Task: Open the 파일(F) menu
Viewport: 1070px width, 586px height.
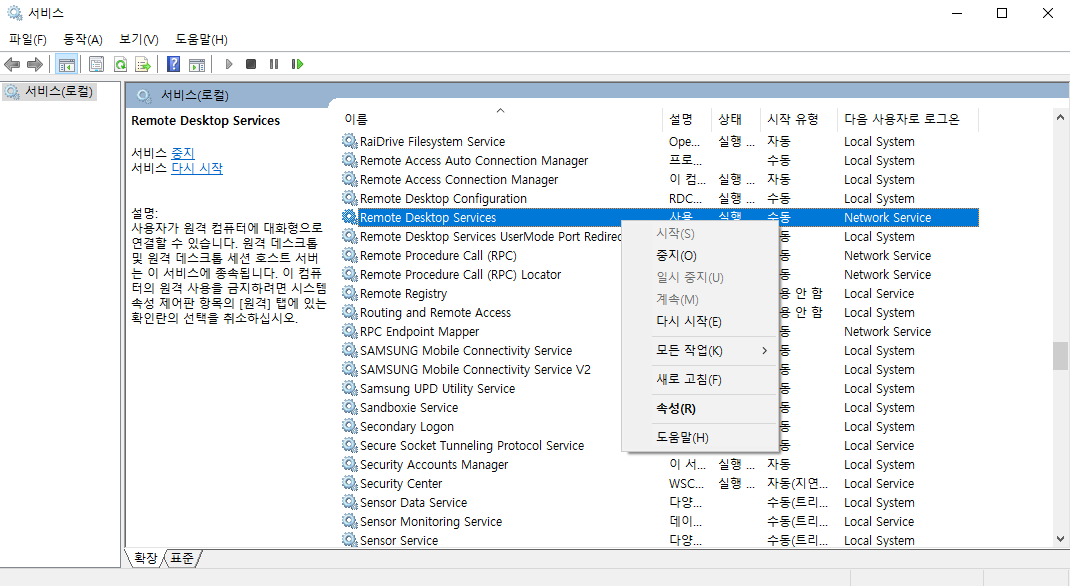Action: (27, 40)
